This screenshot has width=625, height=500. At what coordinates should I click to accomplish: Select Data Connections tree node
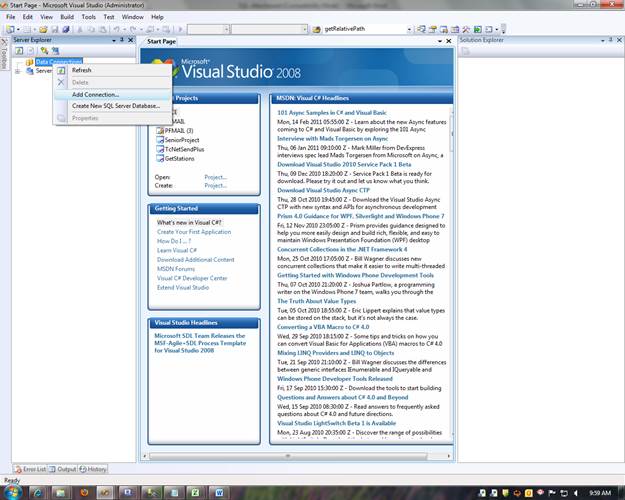pos(59,62)
